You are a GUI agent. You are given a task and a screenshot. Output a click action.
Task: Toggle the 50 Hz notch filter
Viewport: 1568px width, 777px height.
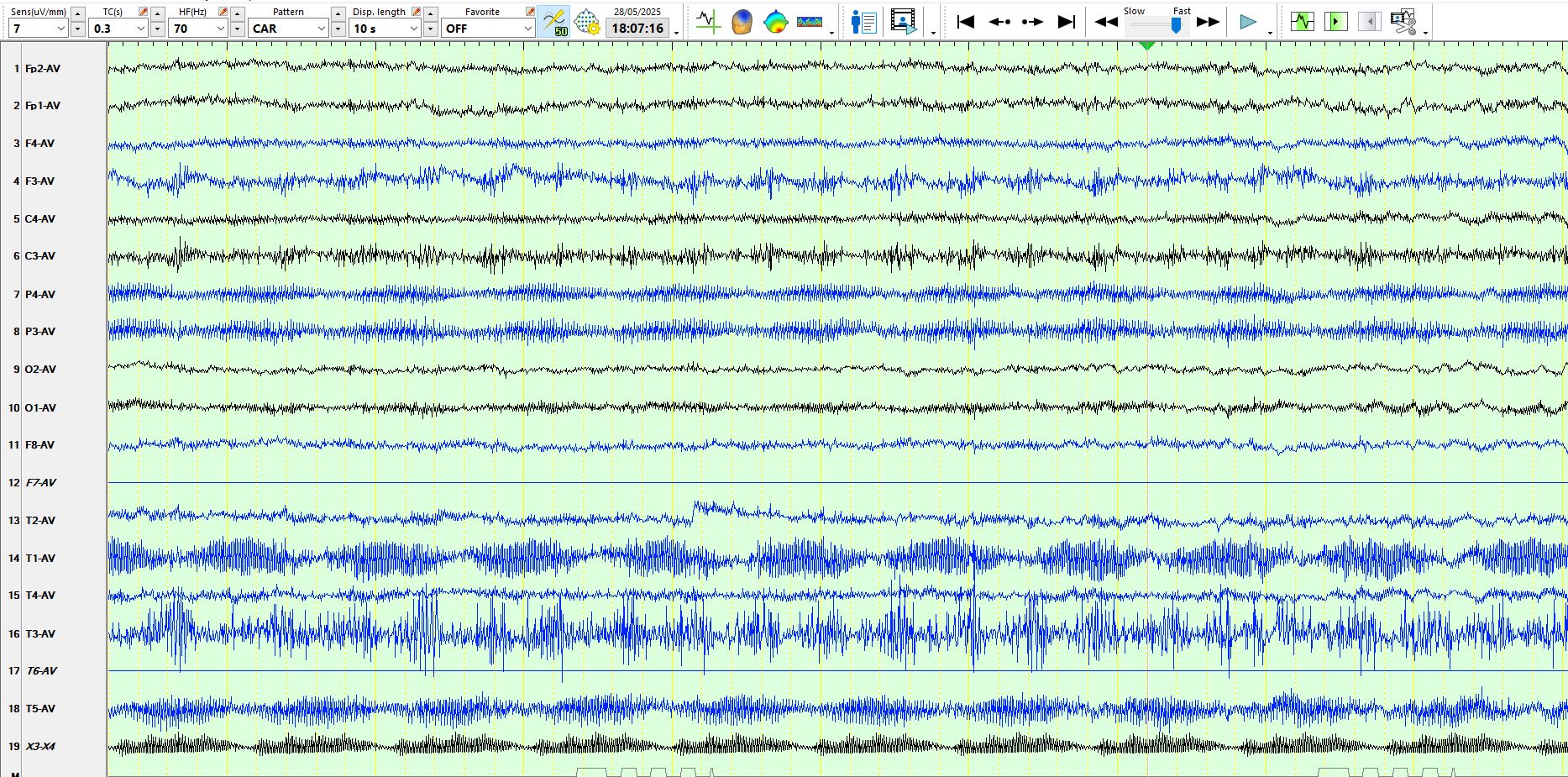tap(554, 22)
